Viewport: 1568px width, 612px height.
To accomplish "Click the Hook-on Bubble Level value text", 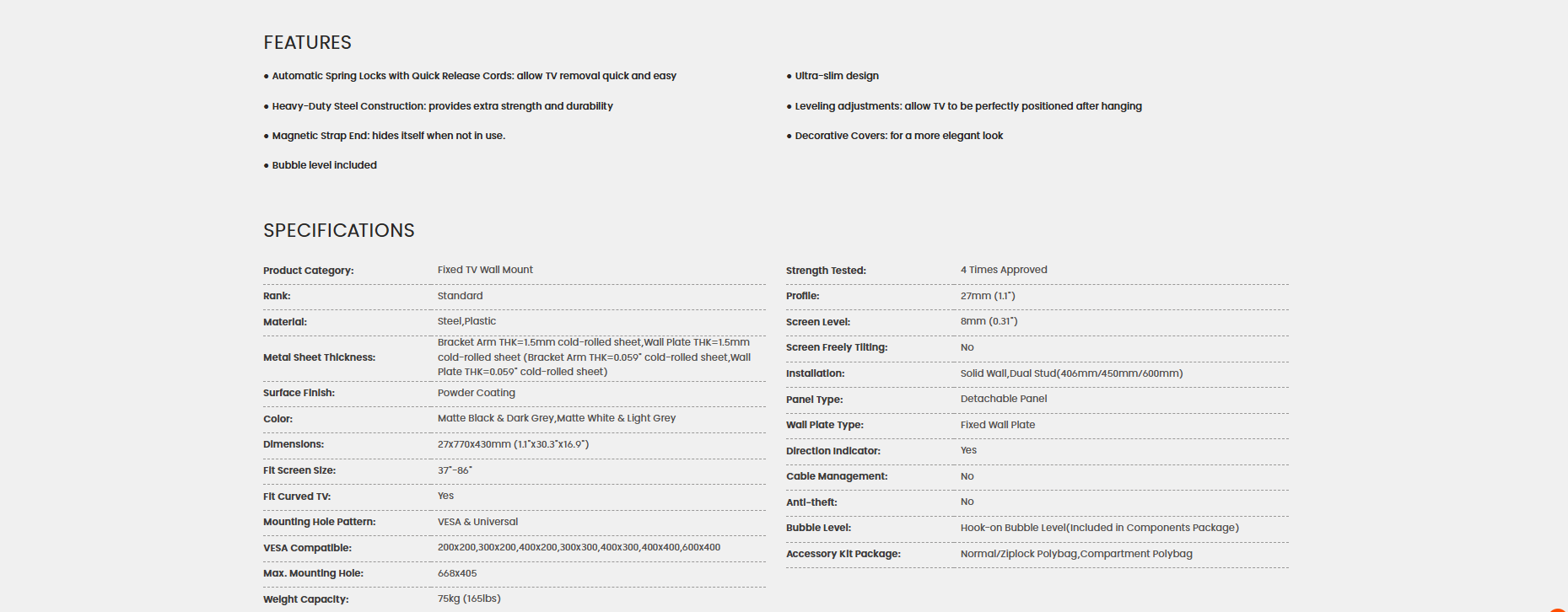I will (1100, 528).
